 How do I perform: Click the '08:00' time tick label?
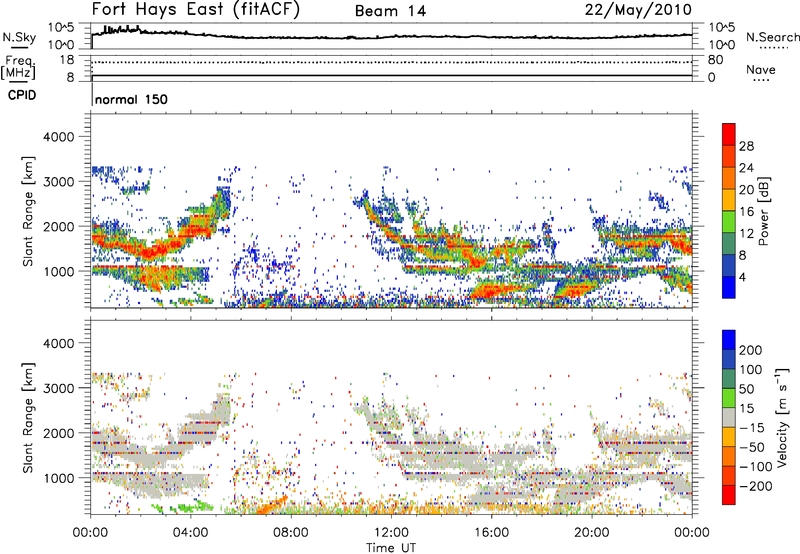tap(291, 533)
